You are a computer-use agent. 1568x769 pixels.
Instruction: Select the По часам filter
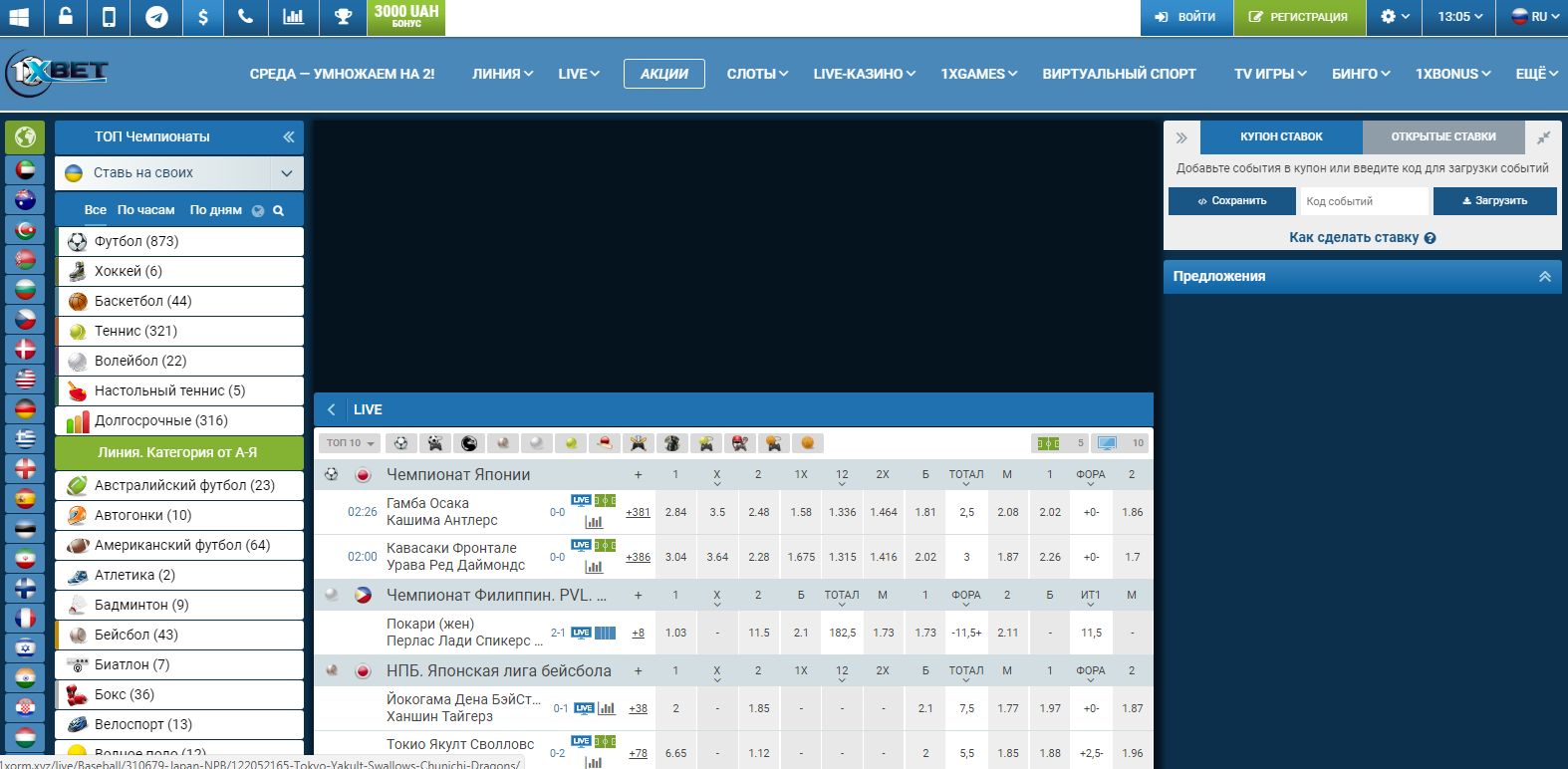coord(145,210)
